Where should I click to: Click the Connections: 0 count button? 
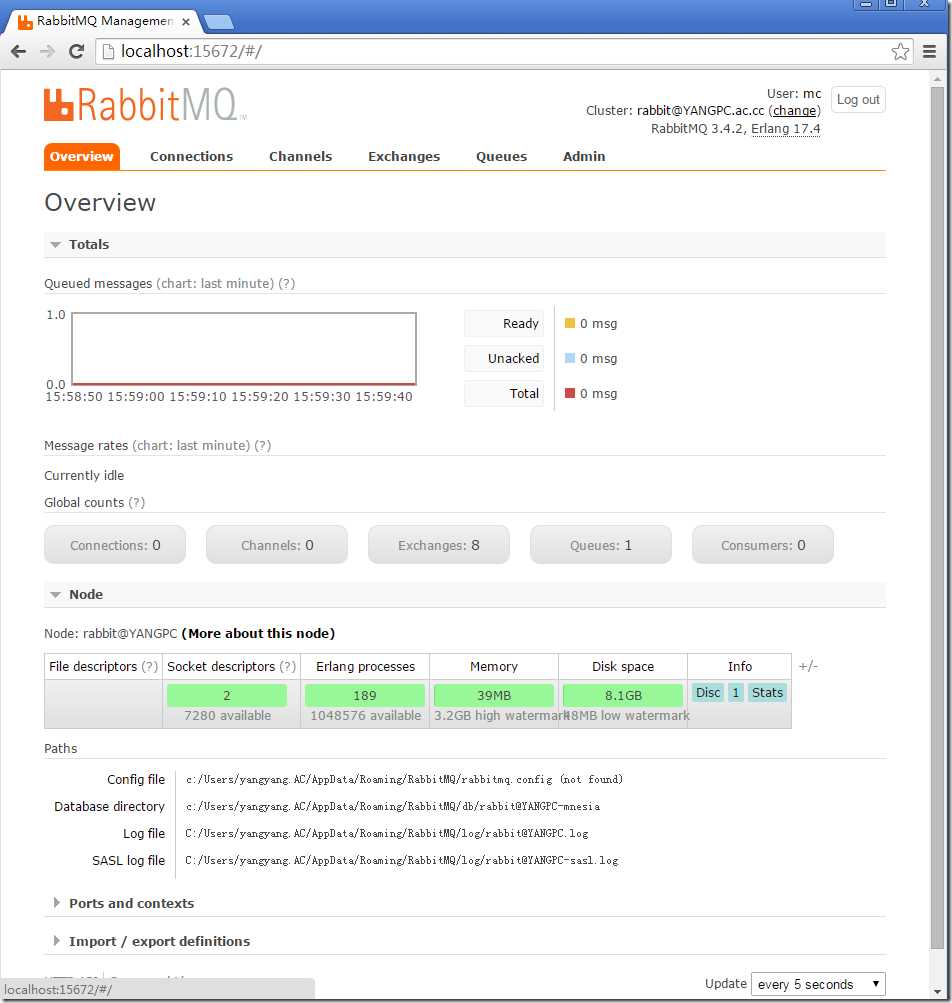115,545
